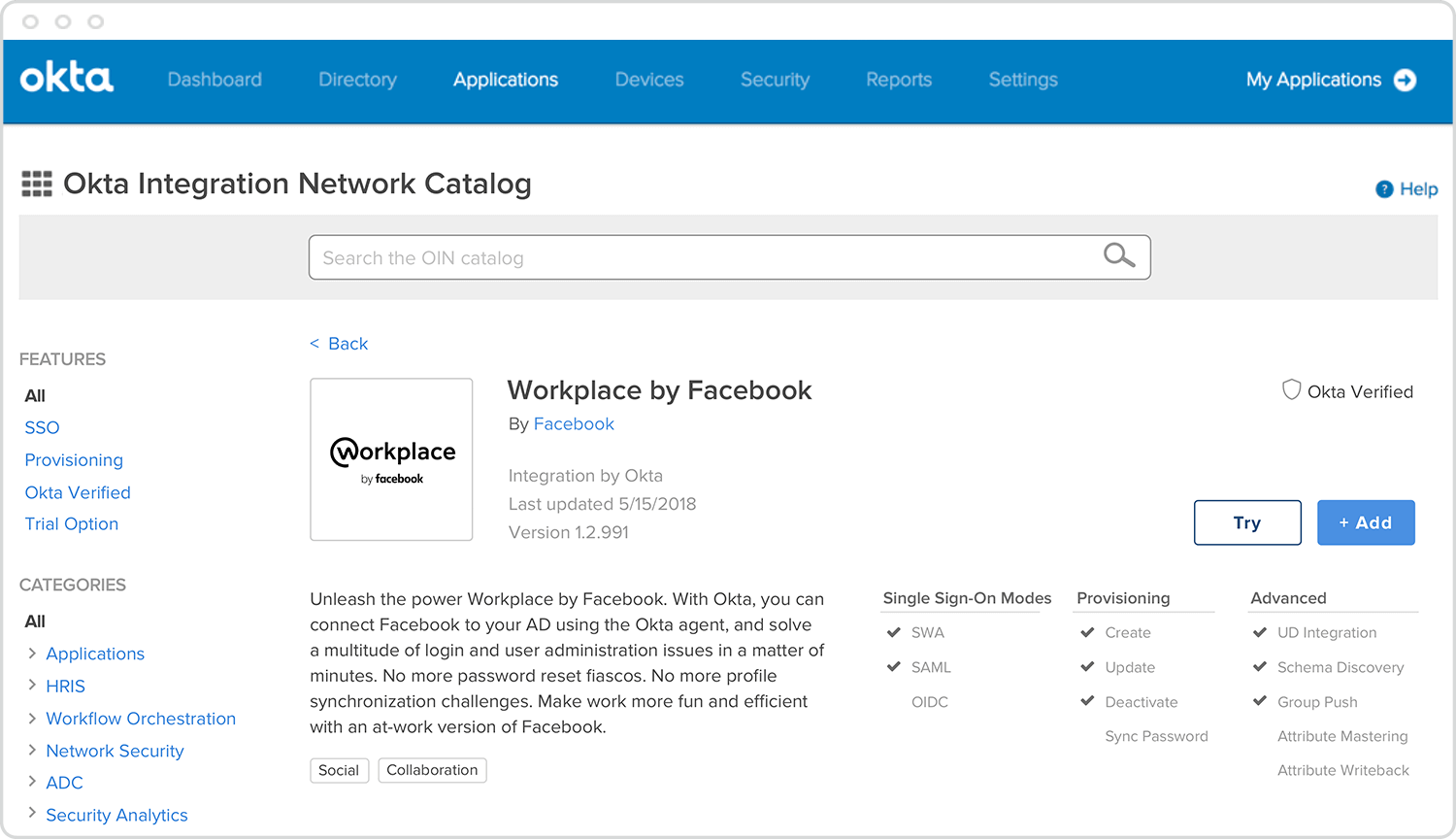This screenshot has height=839, width=1456.
Task: Click the SAML checkmark
Action: point(894,666)
